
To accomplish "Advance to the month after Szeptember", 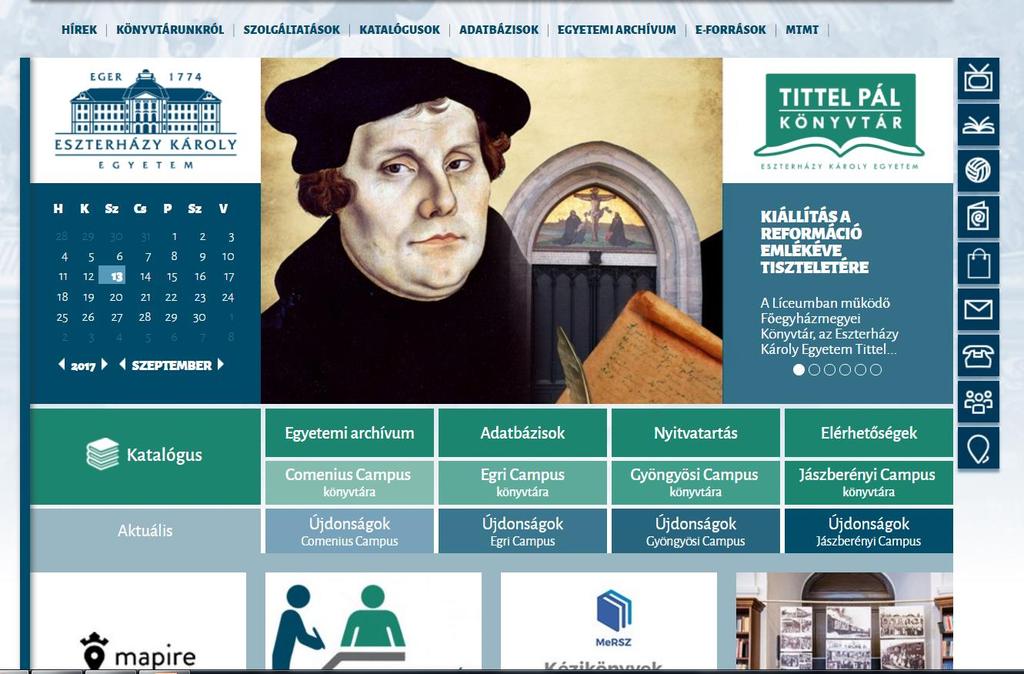I will pos(221,364).
